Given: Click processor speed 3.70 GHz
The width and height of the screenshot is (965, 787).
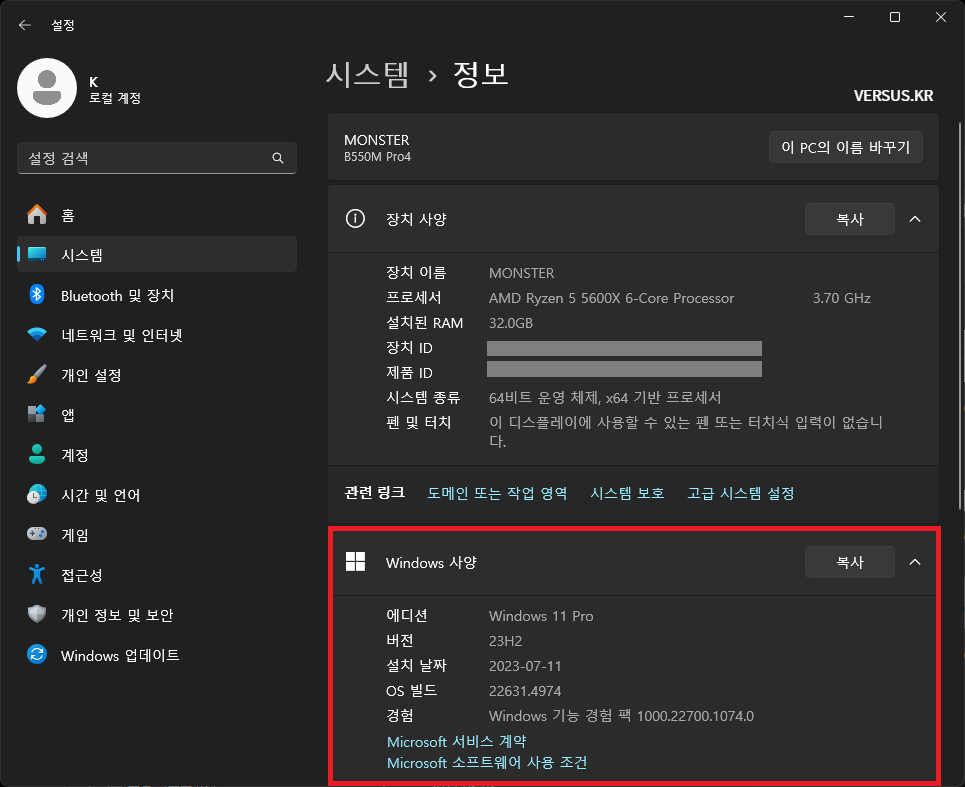Looking at the screenshot, I should pos(841,298).
